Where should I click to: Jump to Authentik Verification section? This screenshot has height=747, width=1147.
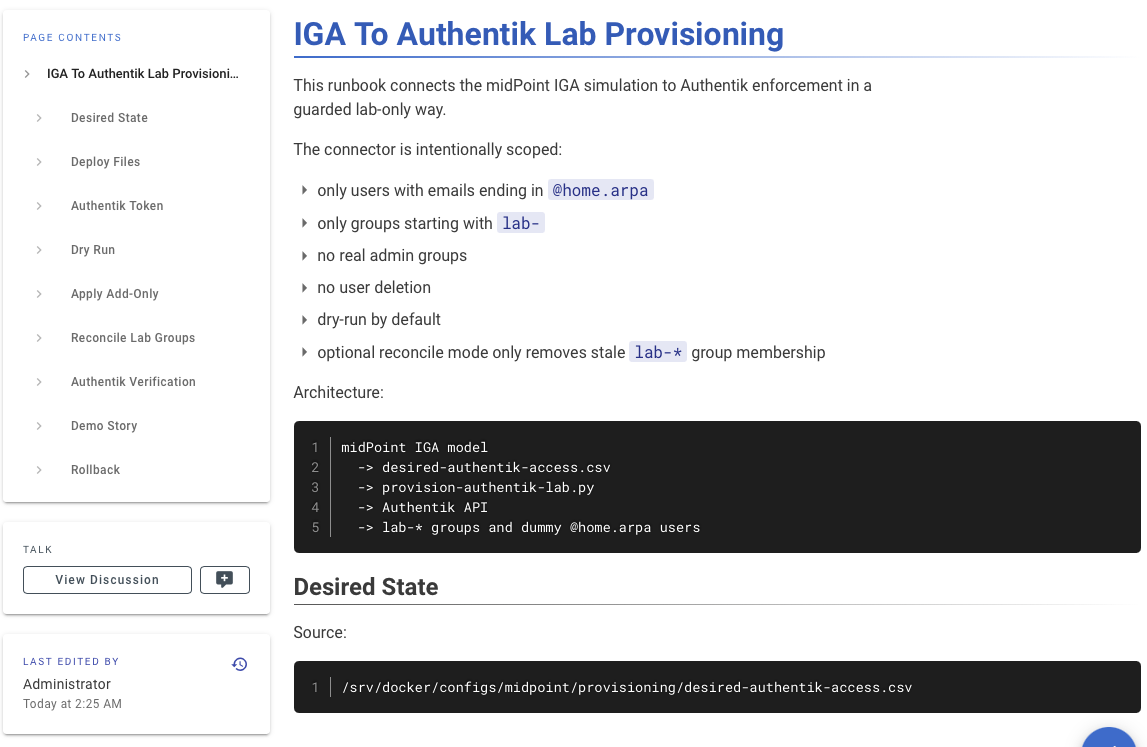coord(133,381)
